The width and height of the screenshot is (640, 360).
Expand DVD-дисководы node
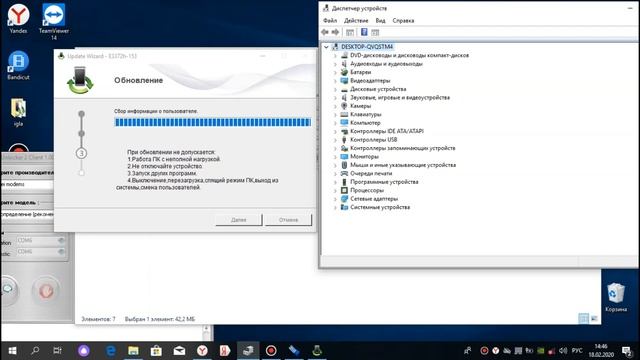(335, 56)
